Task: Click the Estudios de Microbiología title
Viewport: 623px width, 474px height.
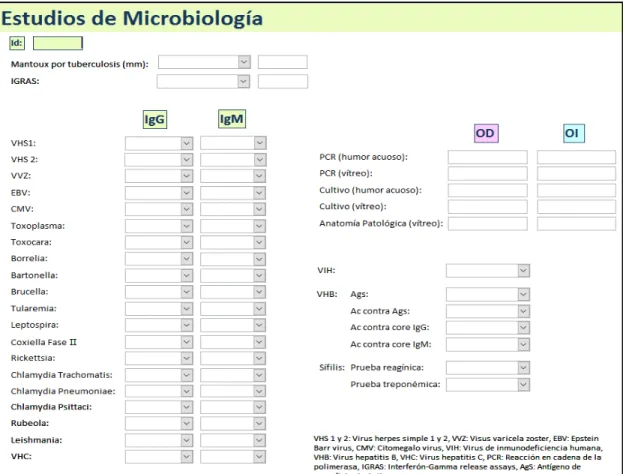Action: (132, 18)
